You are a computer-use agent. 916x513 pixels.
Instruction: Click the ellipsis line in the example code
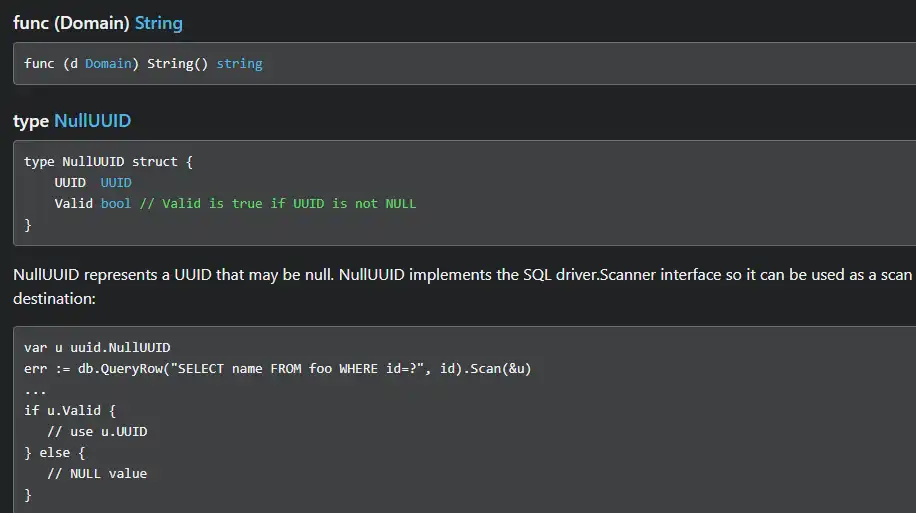[x=35, y=389]
